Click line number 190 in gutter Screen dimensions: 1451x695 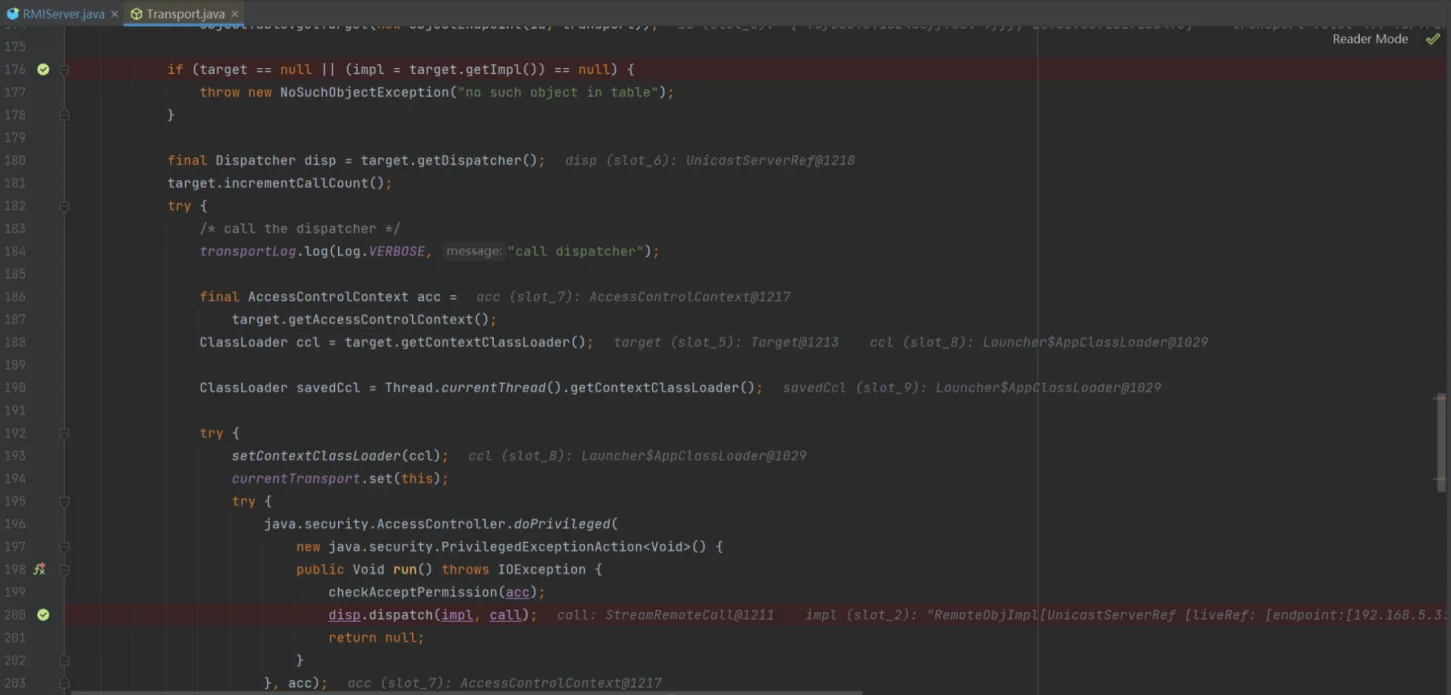pos(15,388)
